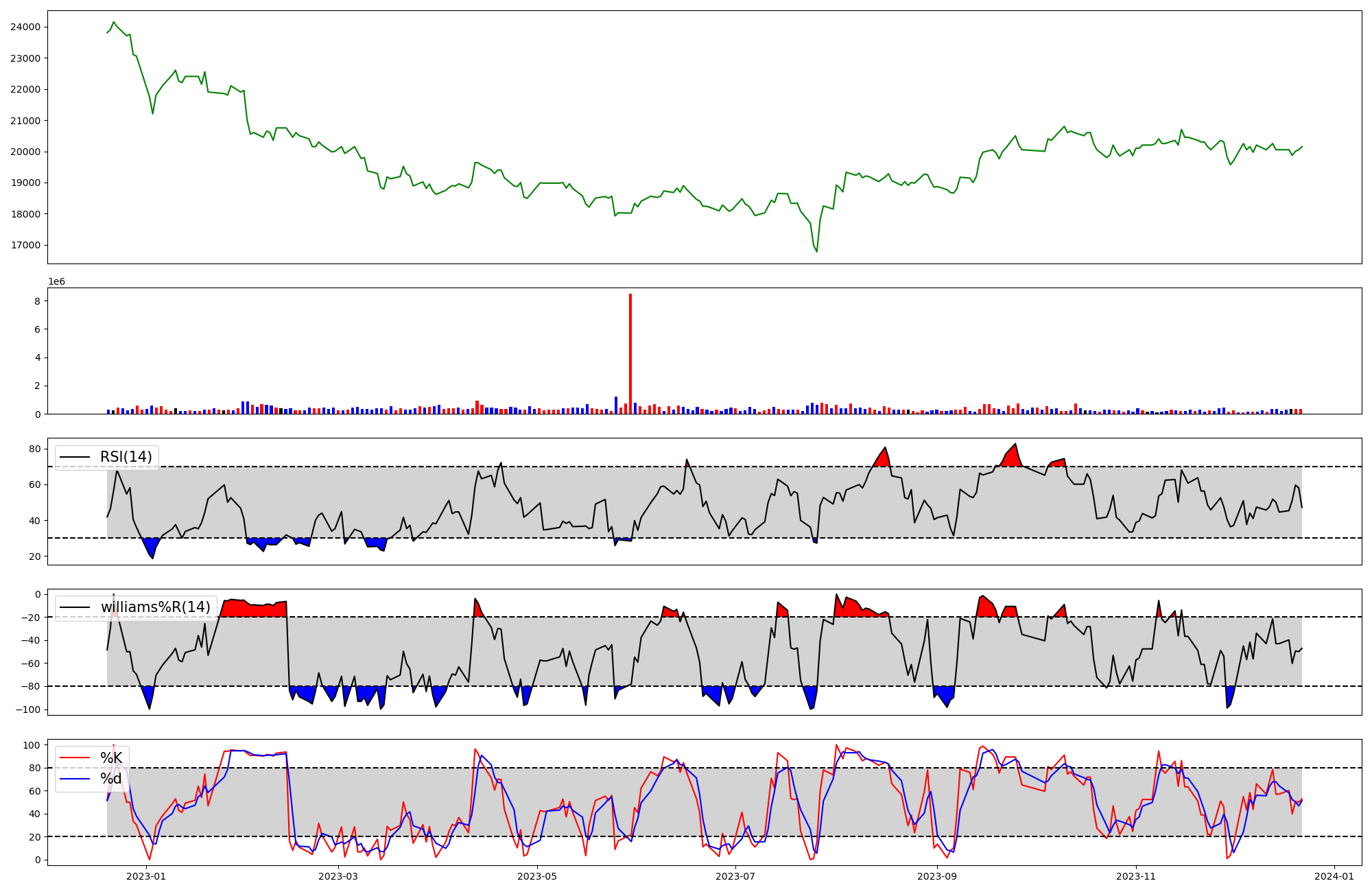Click the 8 tick on volume axis
Viewport: 1372px width, 892px height.
pyautogui.click(x=38, y=301)
